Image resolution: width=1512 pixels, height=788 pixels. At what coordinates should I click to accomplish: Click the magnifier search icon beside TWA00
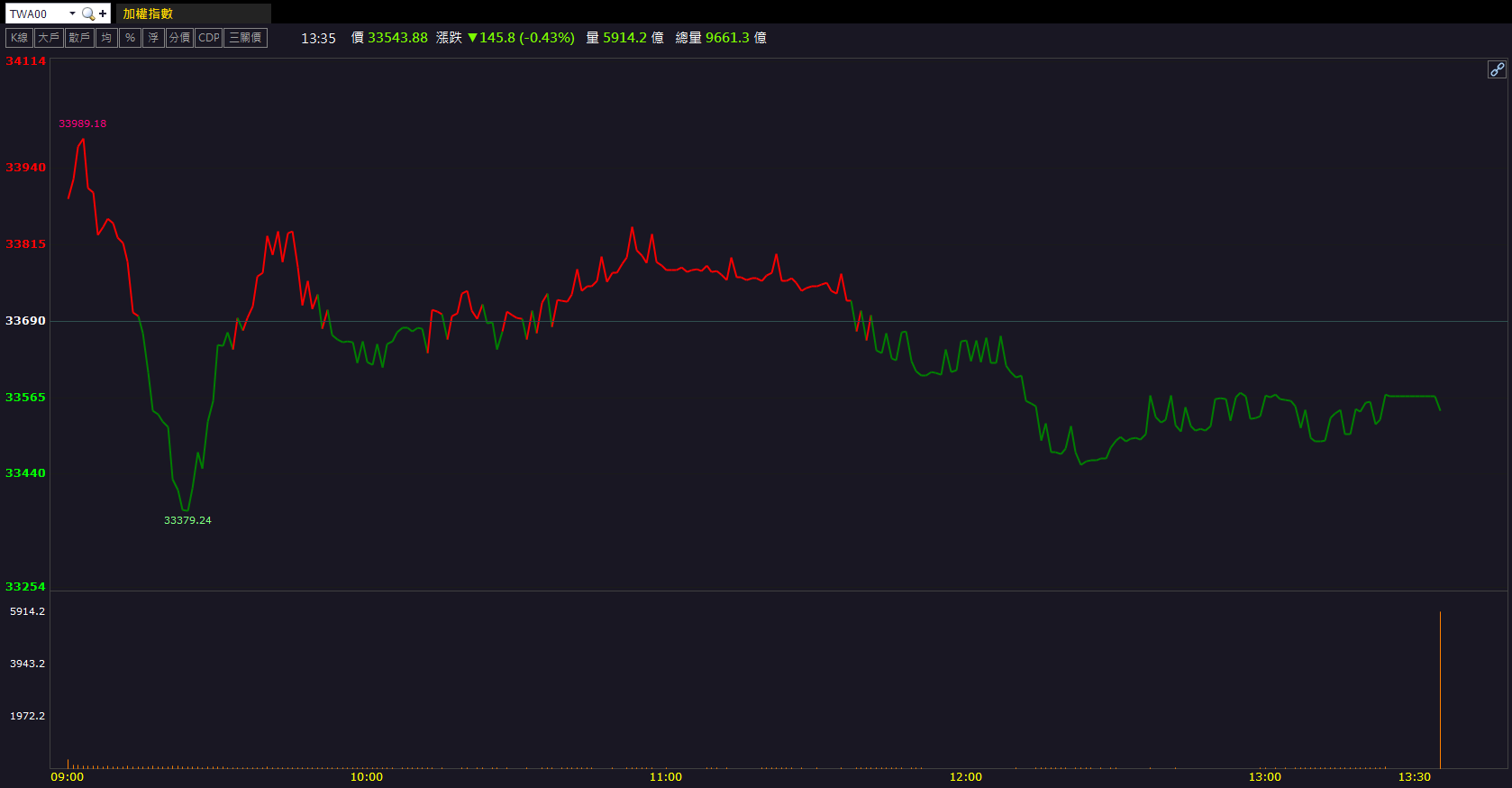pyautogui.click(x=87, y=14)
